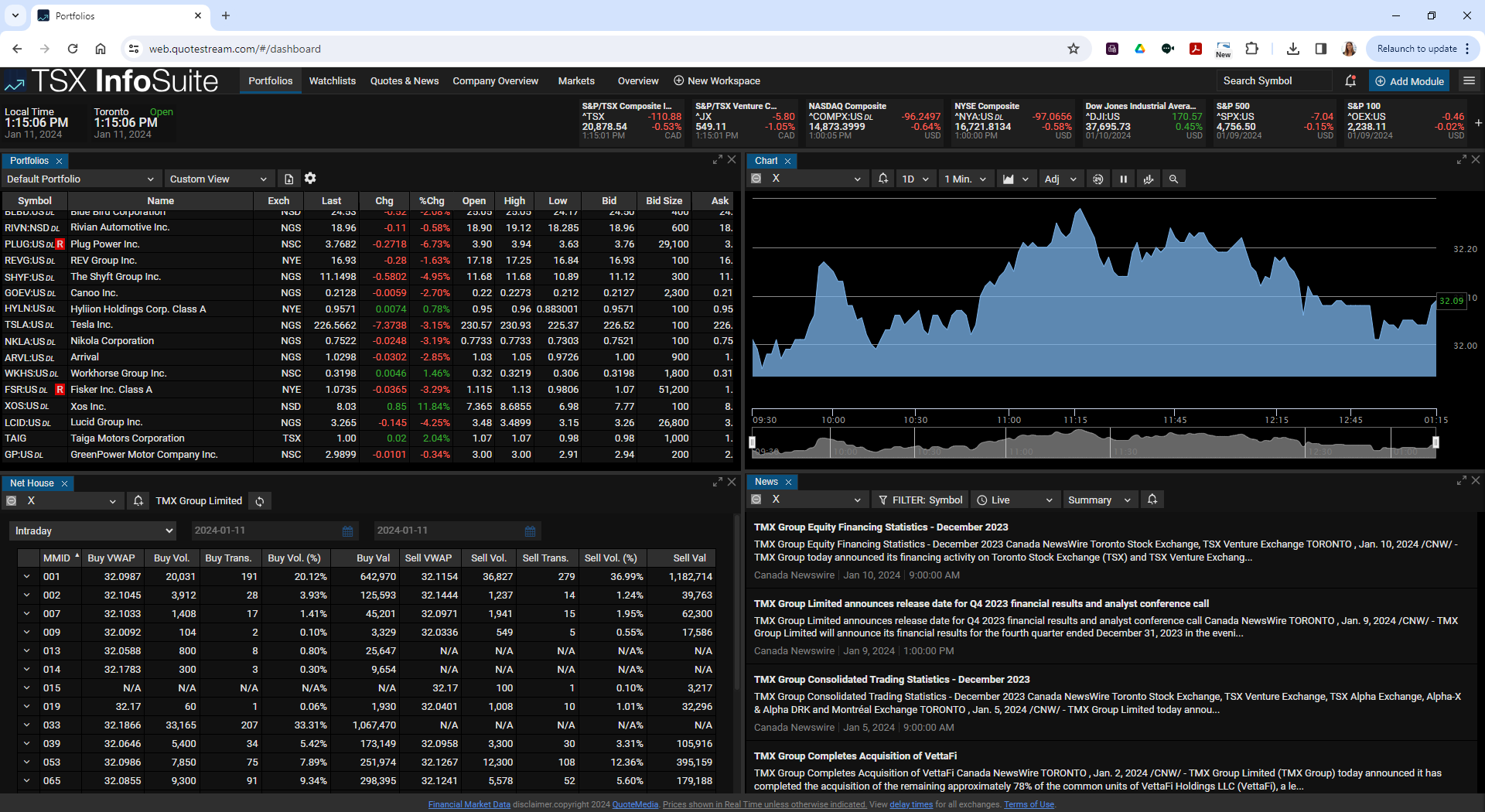Open the chart type dropdown

click(1016, 179)
